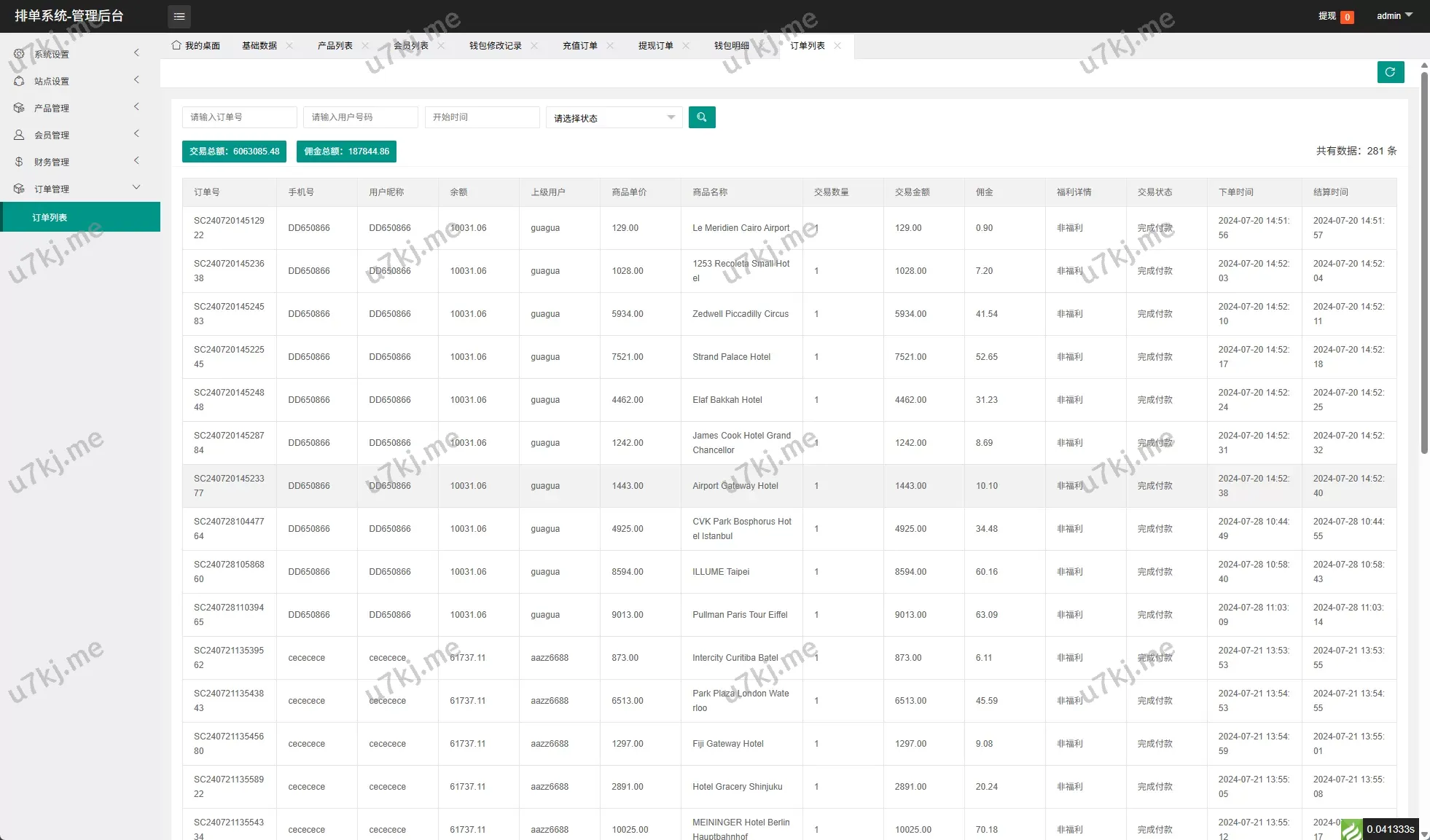Click the 提现 notification link

click(x=1327, y=16)
